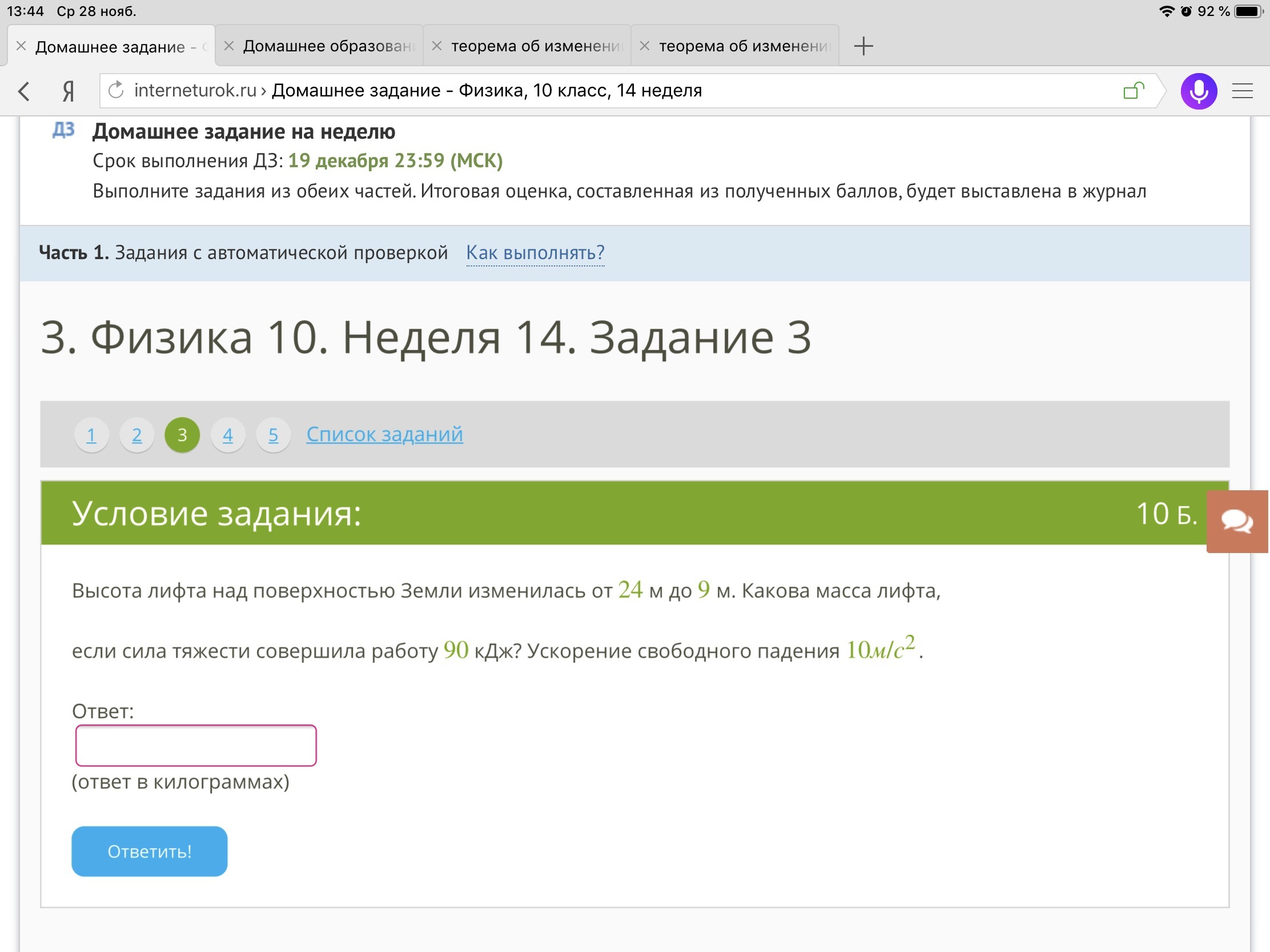Viewport: 1270px width, 952px height.
Task: Tap the lock icon in address bar
Action: pos(1133,90)
